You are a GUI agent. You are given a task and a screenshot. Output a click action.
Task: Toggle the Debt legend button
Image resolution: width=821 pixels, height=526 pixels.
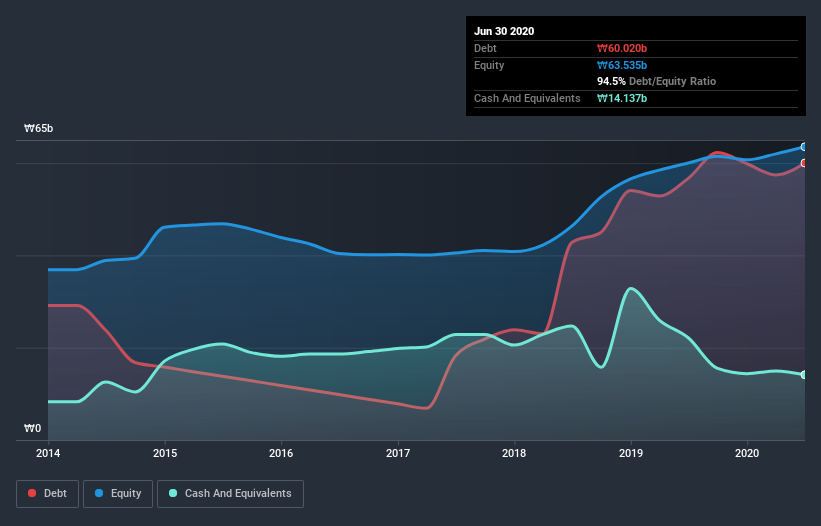coord(47,494)
